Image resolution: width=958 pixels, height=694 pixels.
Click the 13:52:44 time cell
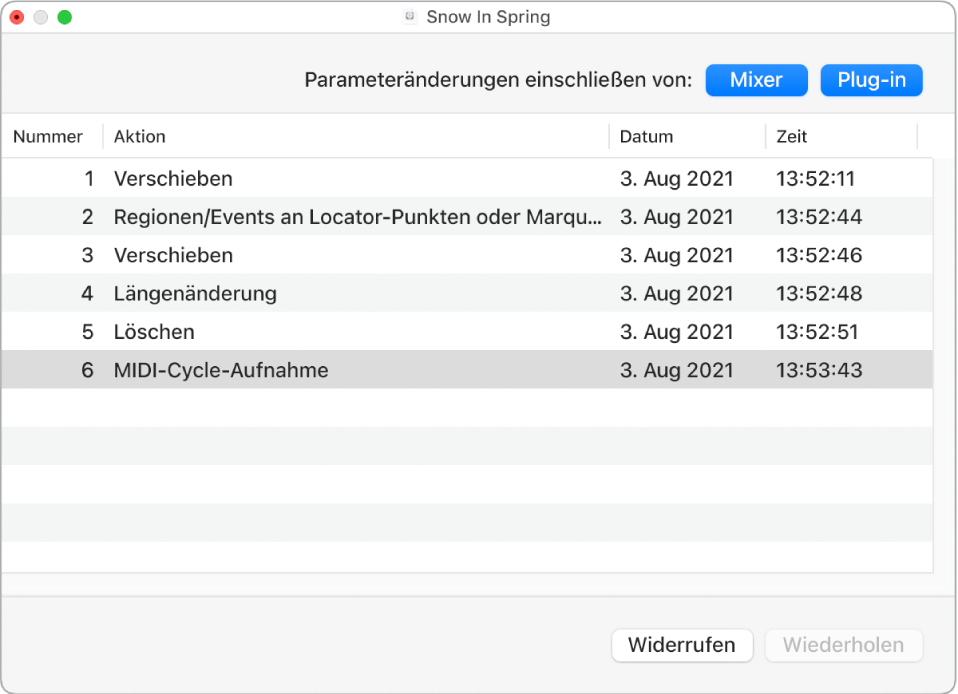pos(818,217)
